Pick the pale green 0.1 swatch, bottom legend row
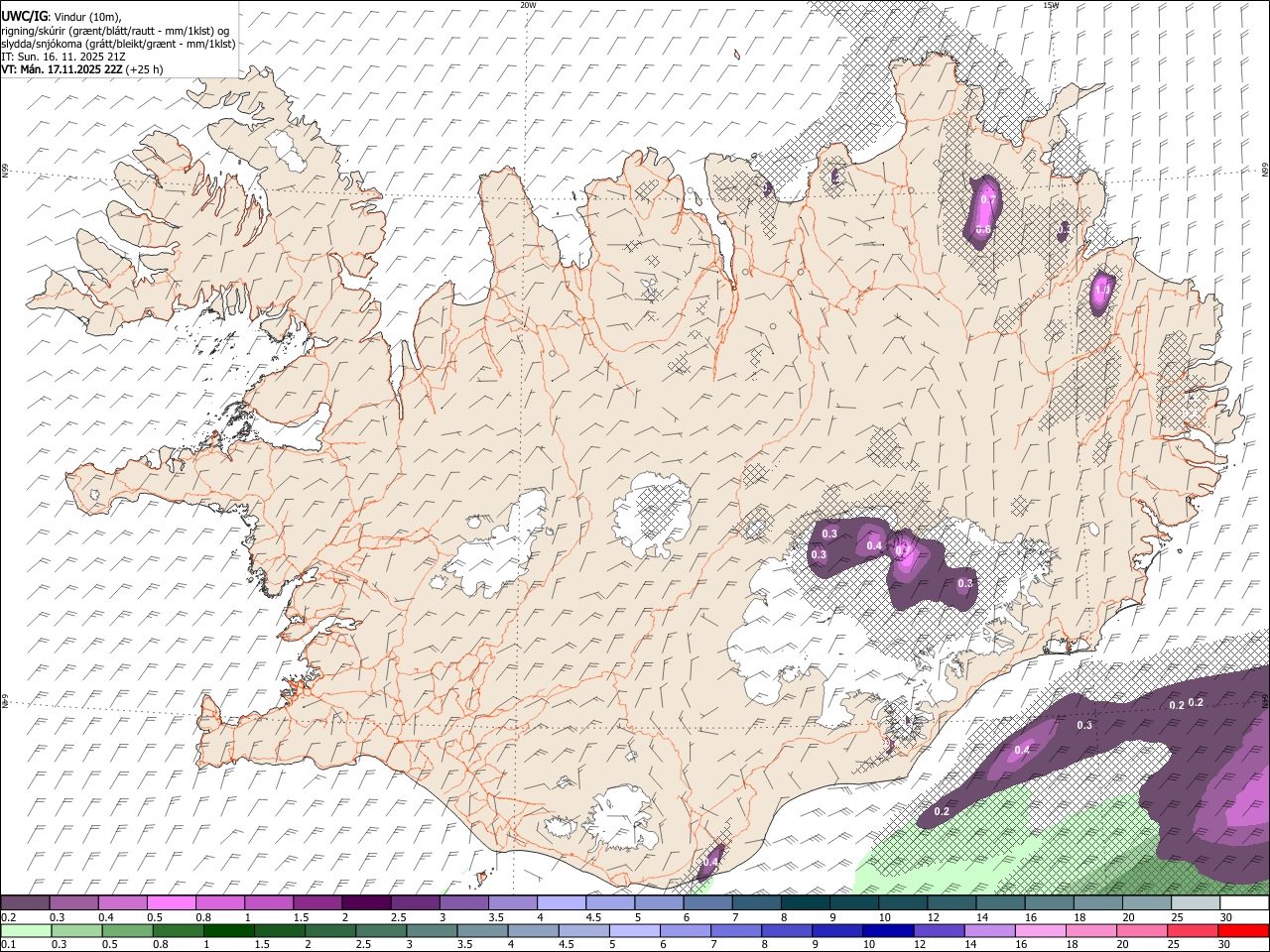 tap(26, 930)
